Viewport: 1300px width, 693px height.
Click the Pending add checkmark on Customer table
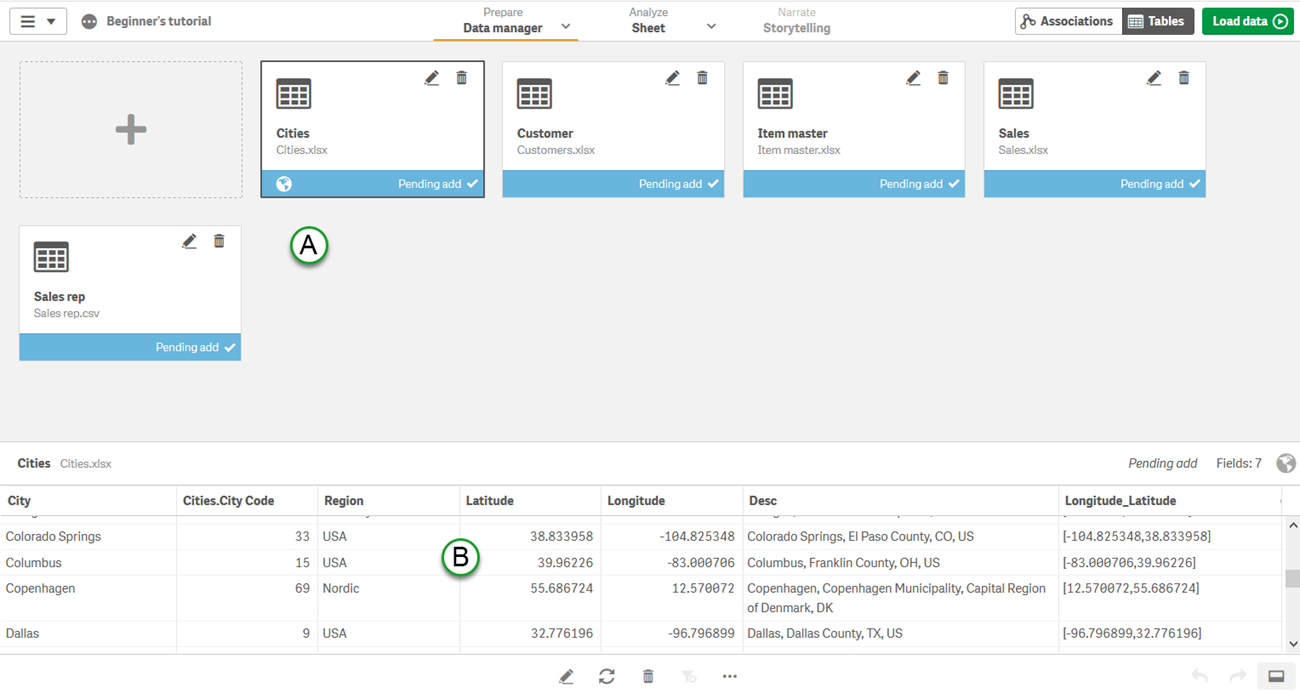(714, 183)
